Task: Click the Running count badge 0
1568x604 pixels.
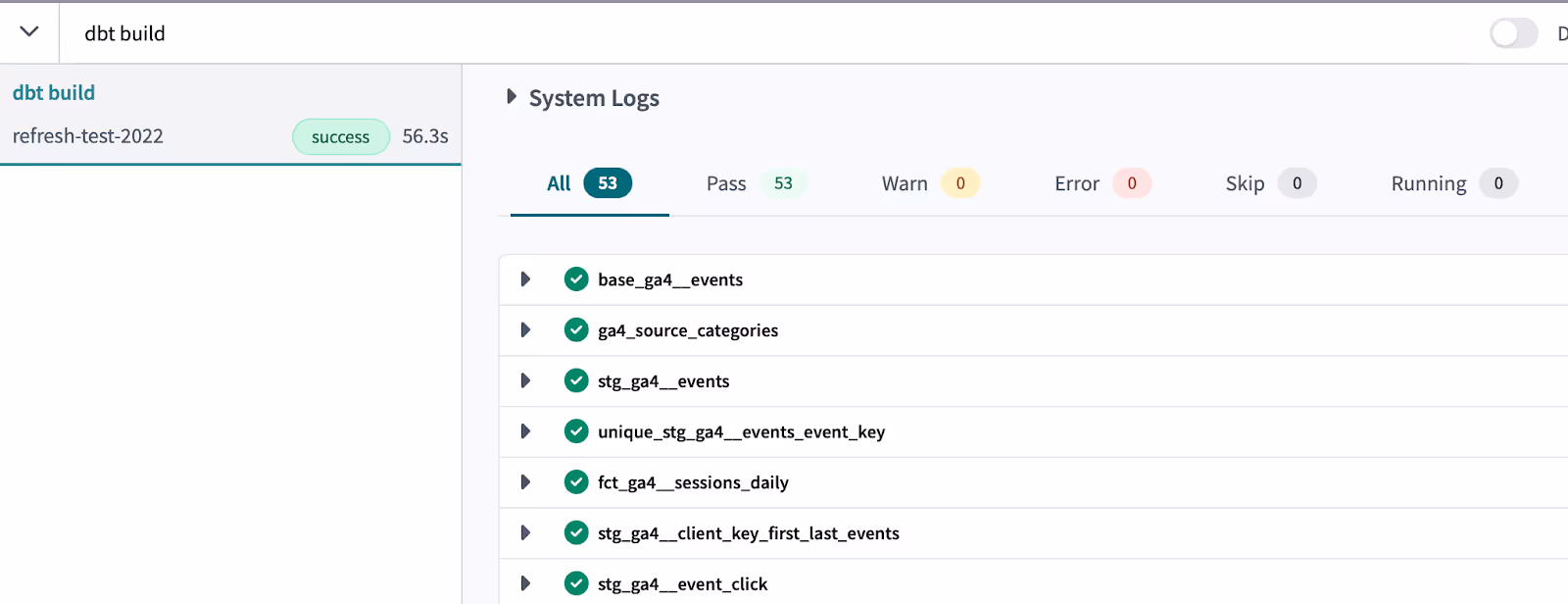Action: [1498, 183]
